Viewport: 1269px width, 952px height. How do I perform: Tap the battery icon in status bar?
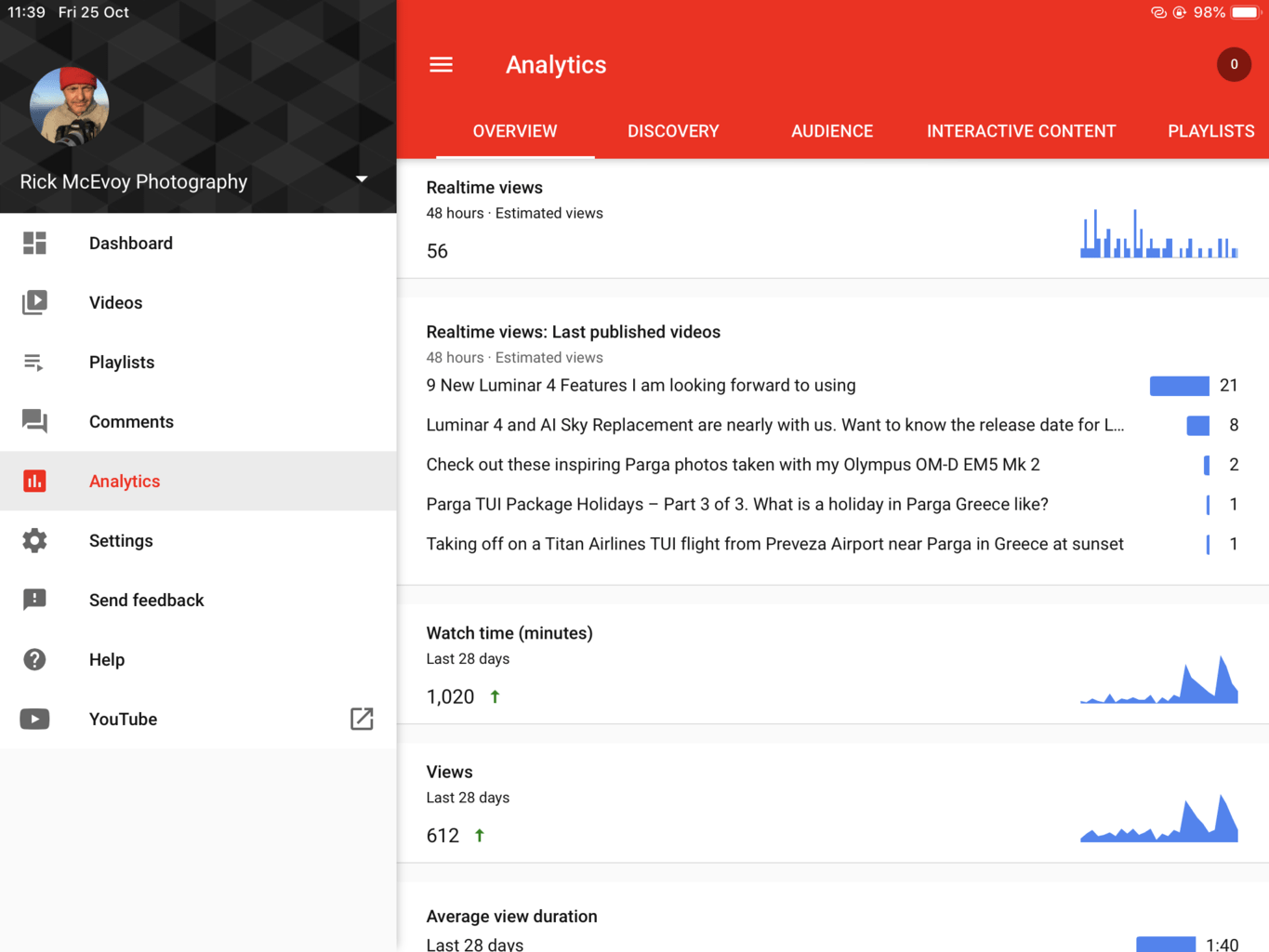(1245, 12)
